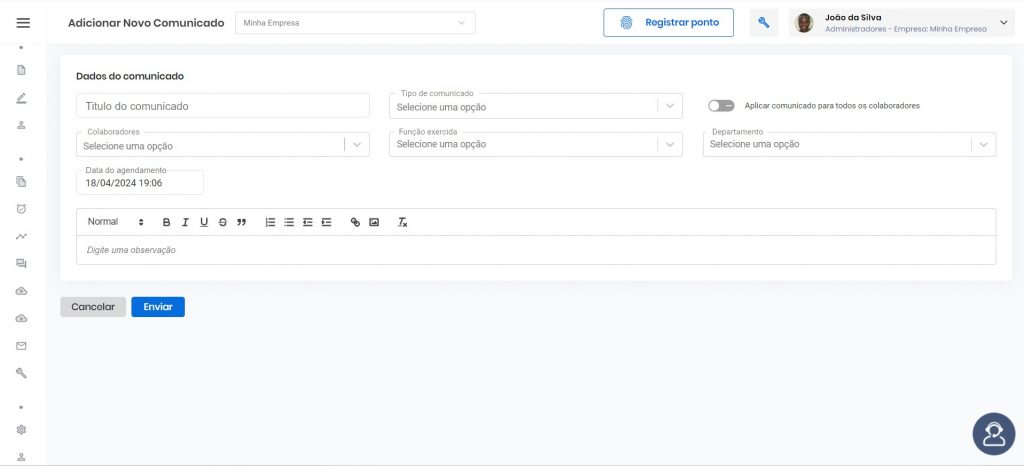
Task: Toggle strikethrough formatting in the editor
Action: (x=223, y=223)
